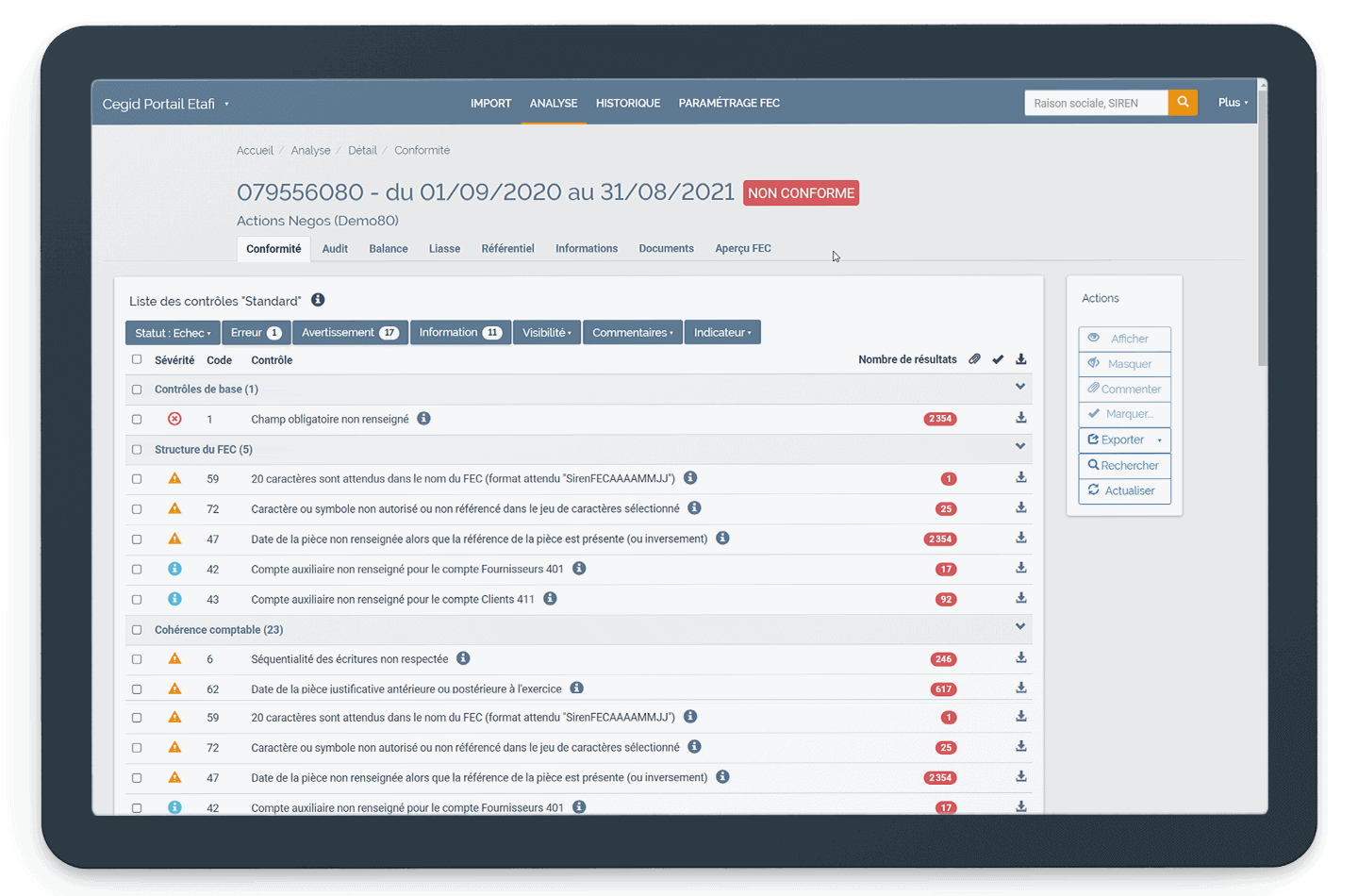This screenshot has height=896, width=1358.
Task: Tick checkbox for Champ obligatoire non renseigné
Action: tap(137, 419)
